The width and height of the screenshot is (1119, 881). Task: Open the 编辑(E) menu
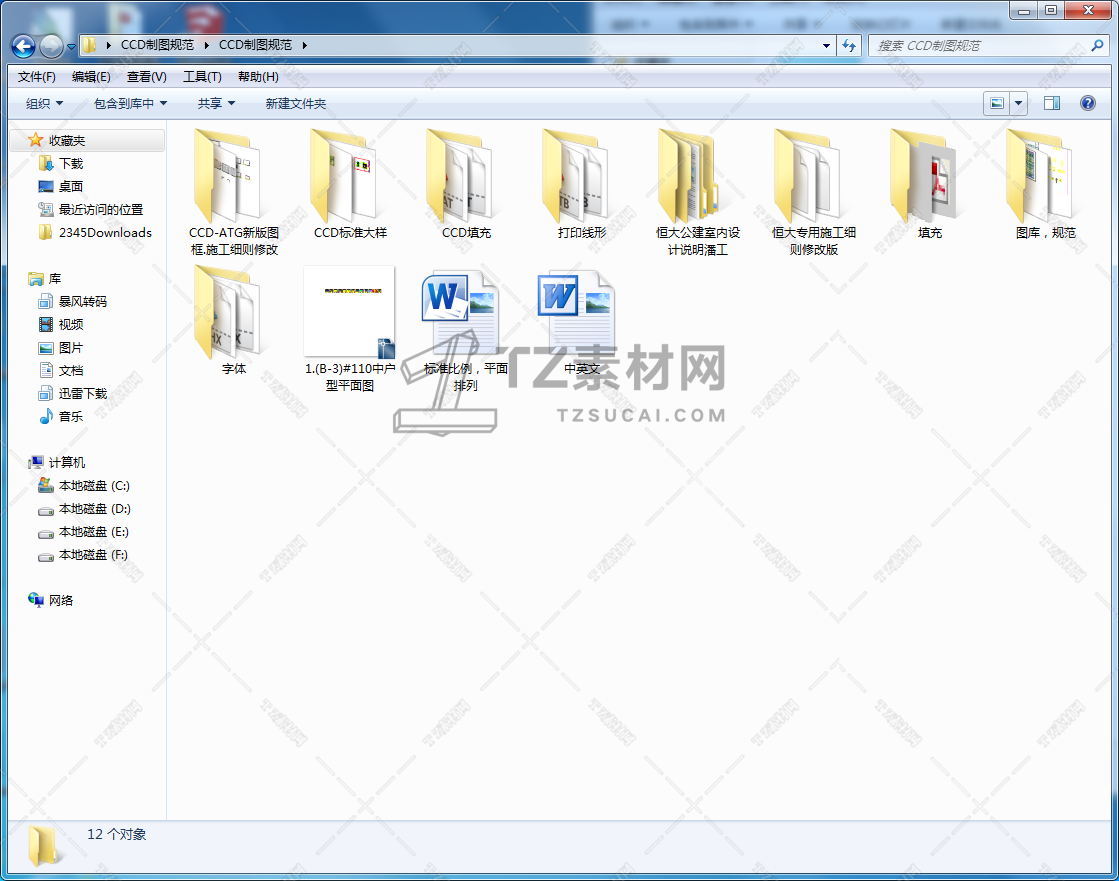(x=91, y=77)
